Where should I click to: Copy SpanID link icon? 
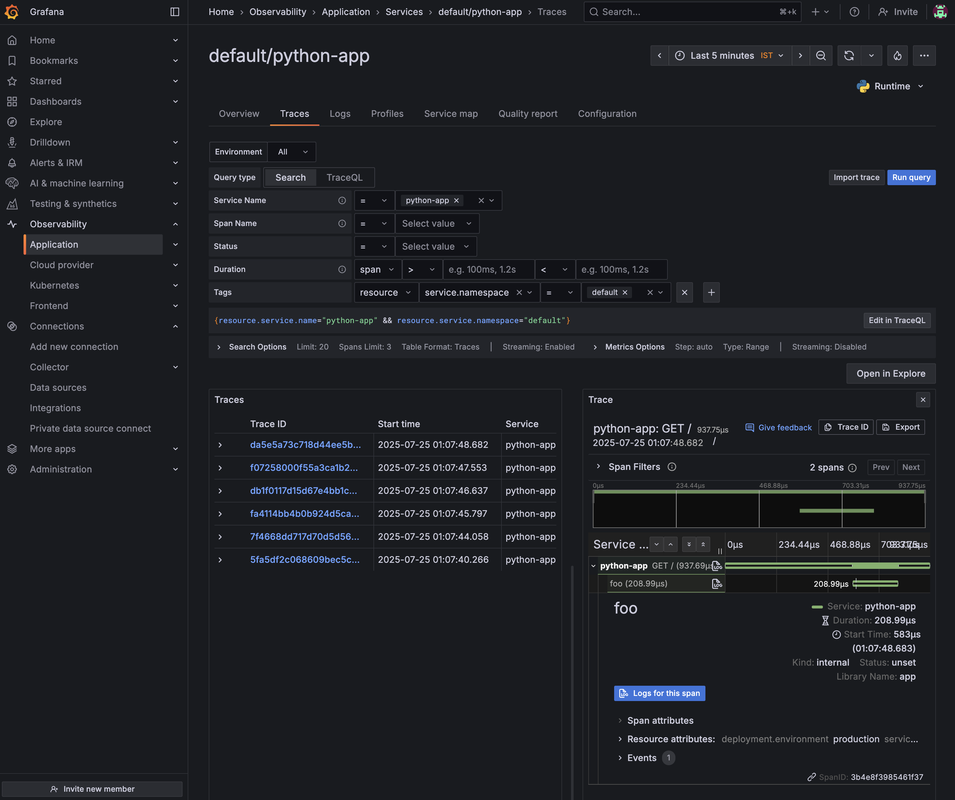pos(811,777)
